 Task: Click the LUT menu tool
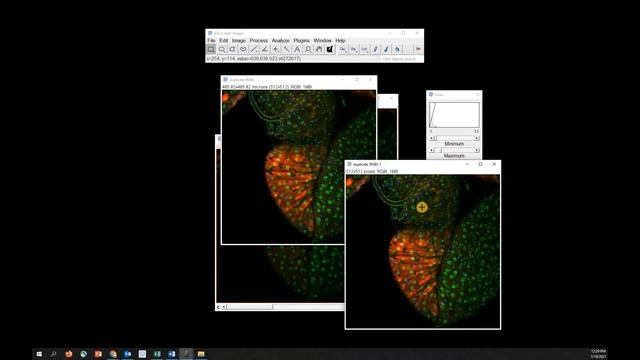tap(364, 49)
